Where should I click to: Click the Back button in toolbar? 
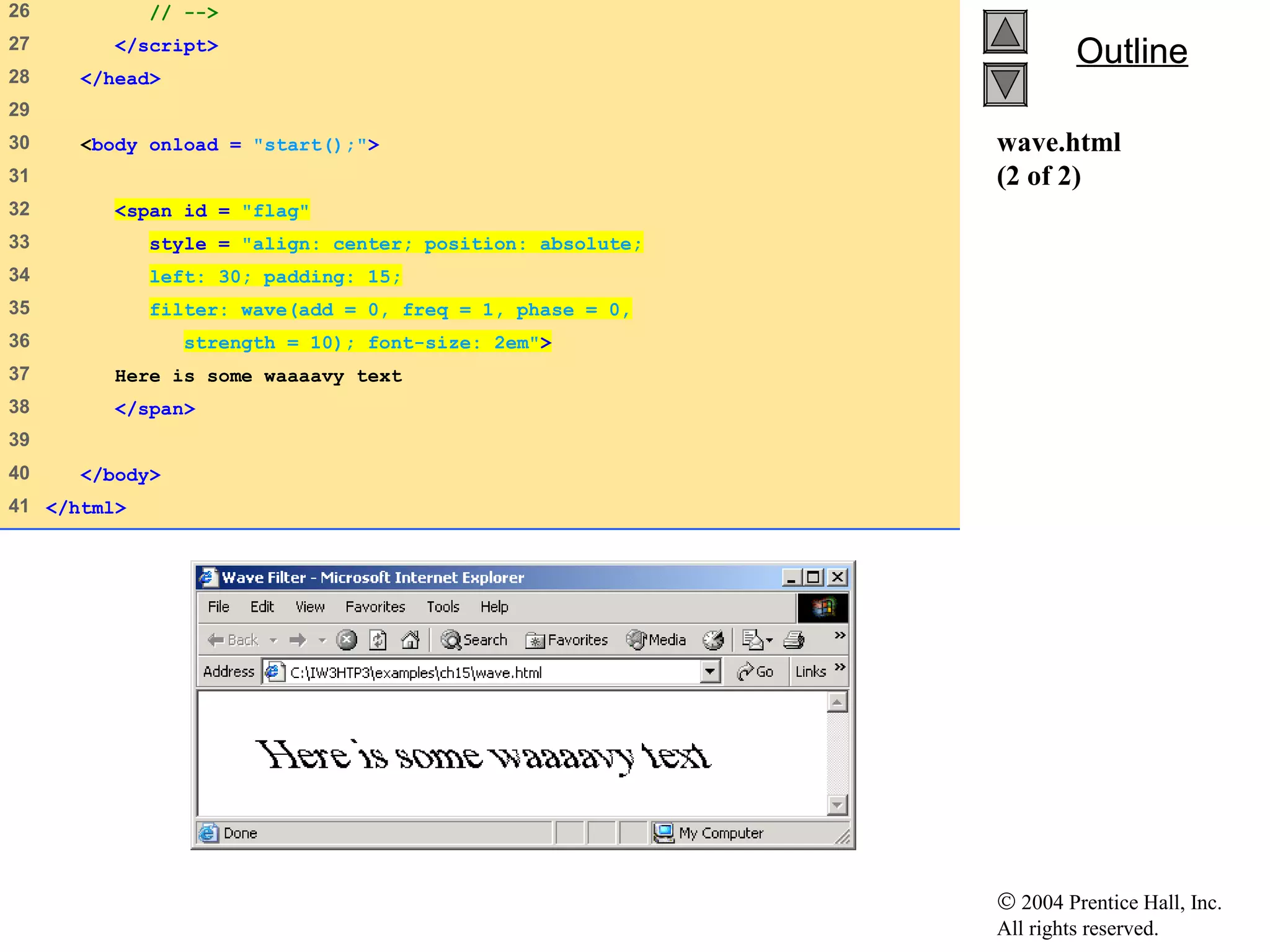(233, 640)
